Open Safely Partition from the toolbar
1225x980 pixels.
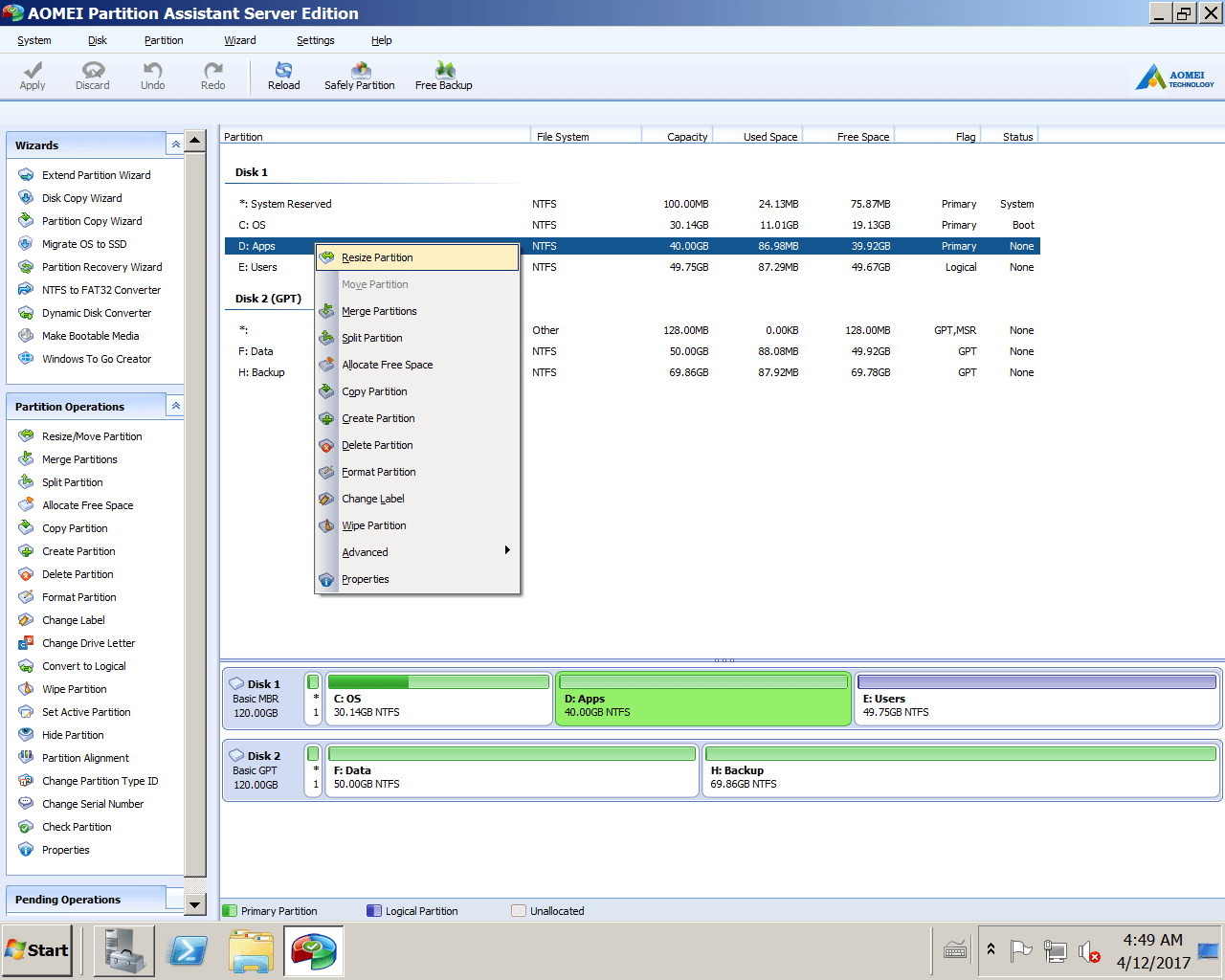tap(360, 76)
